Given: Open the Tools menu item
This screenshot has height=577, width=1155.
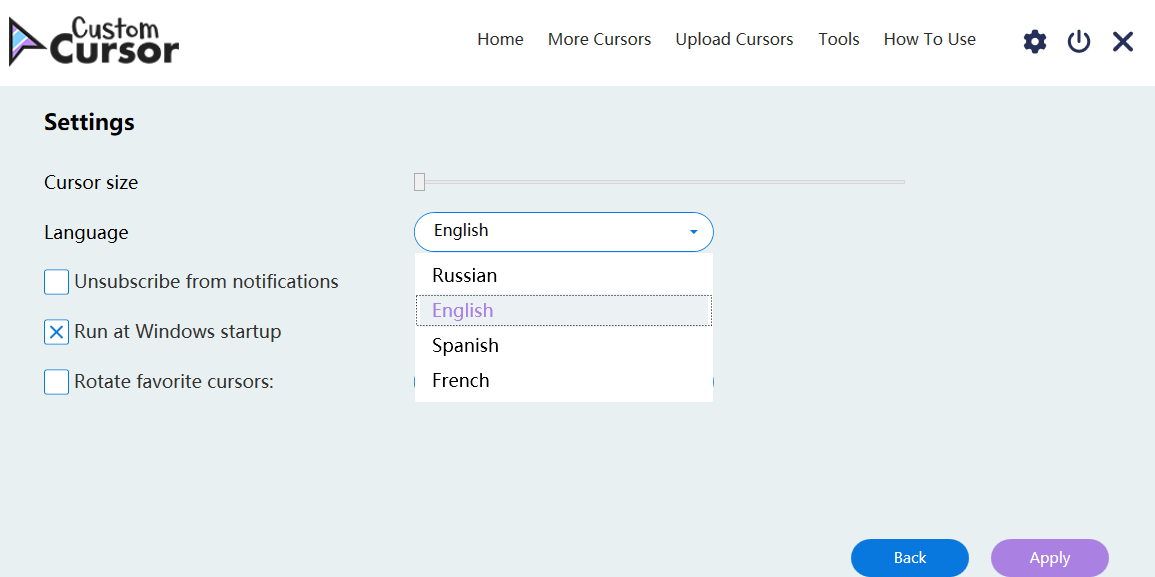Looking at the screenshot, I should pyautogui.click(x=838, y=39).
